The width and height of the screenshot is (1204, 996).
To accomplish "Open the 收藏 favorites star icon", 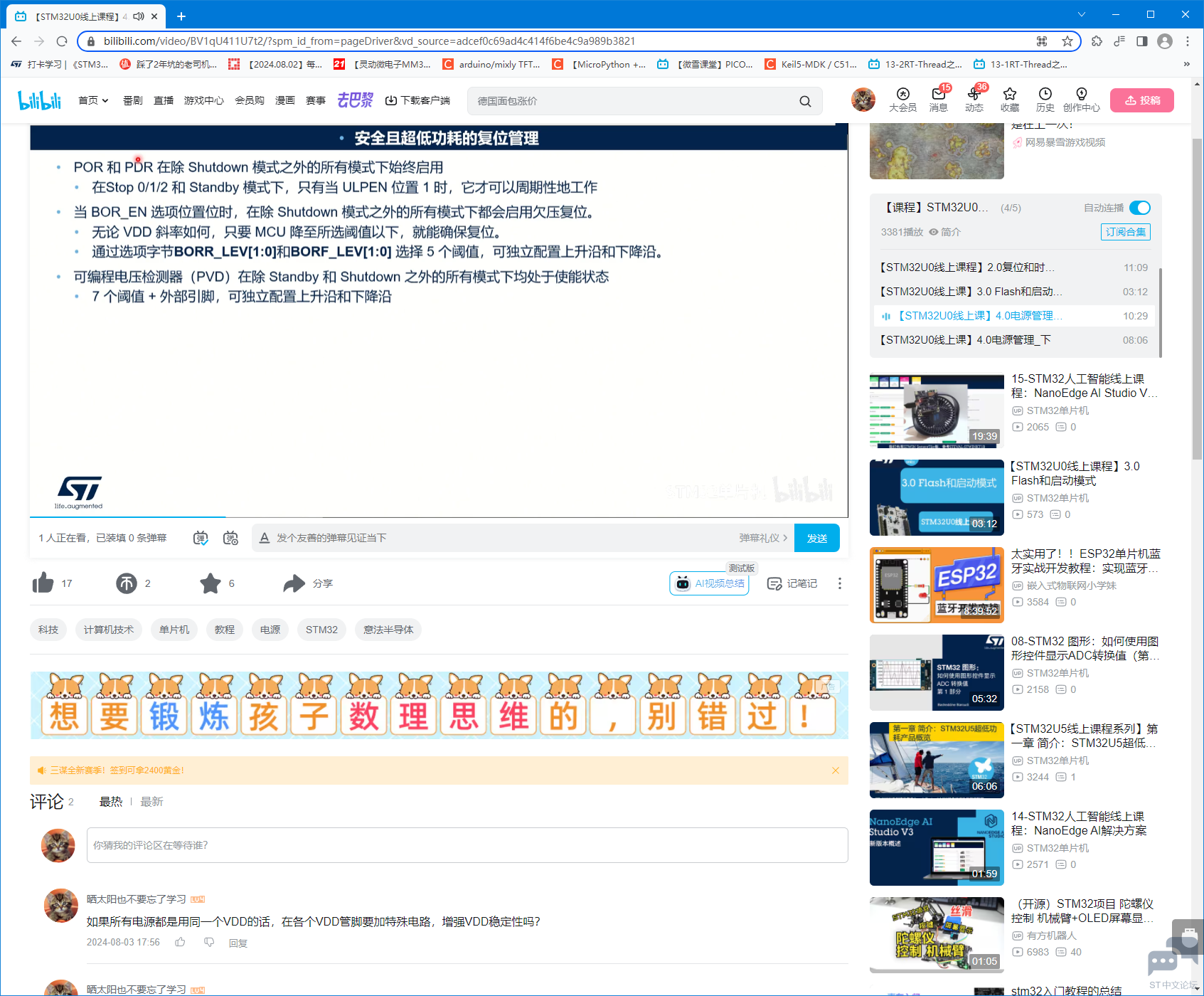I will click(1010, 100).
